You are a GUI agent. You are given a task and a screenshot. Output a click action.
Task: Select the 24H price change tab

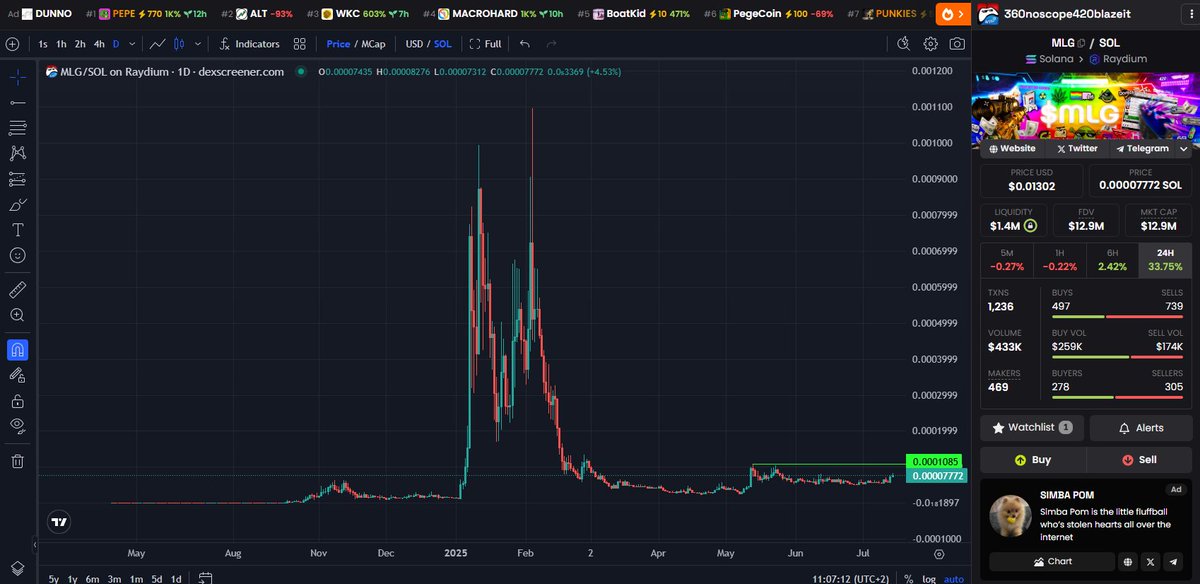pos(1166,260)
